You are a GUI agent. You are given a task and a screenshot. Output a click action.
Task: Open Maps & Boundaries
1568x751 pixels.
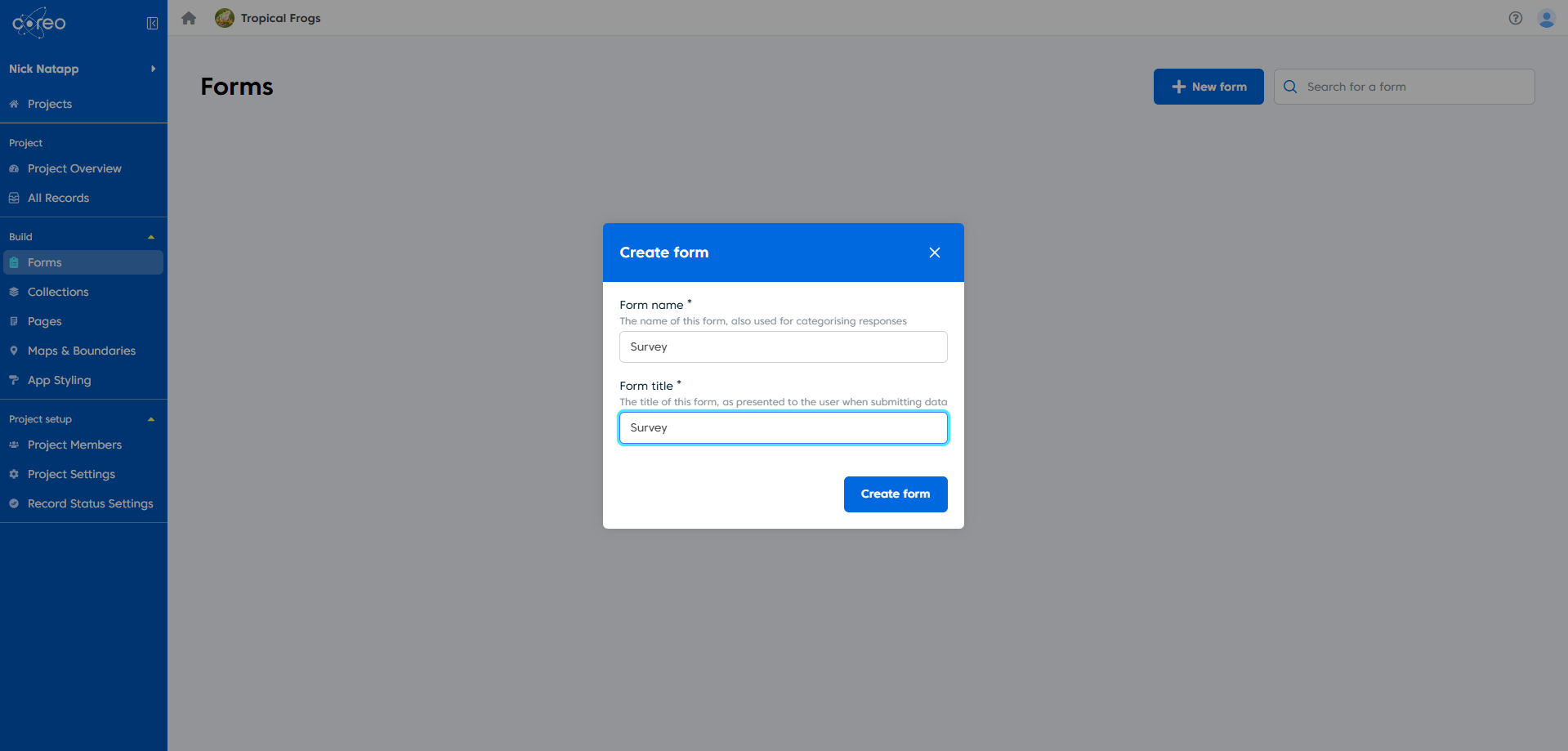coord(83,351)
